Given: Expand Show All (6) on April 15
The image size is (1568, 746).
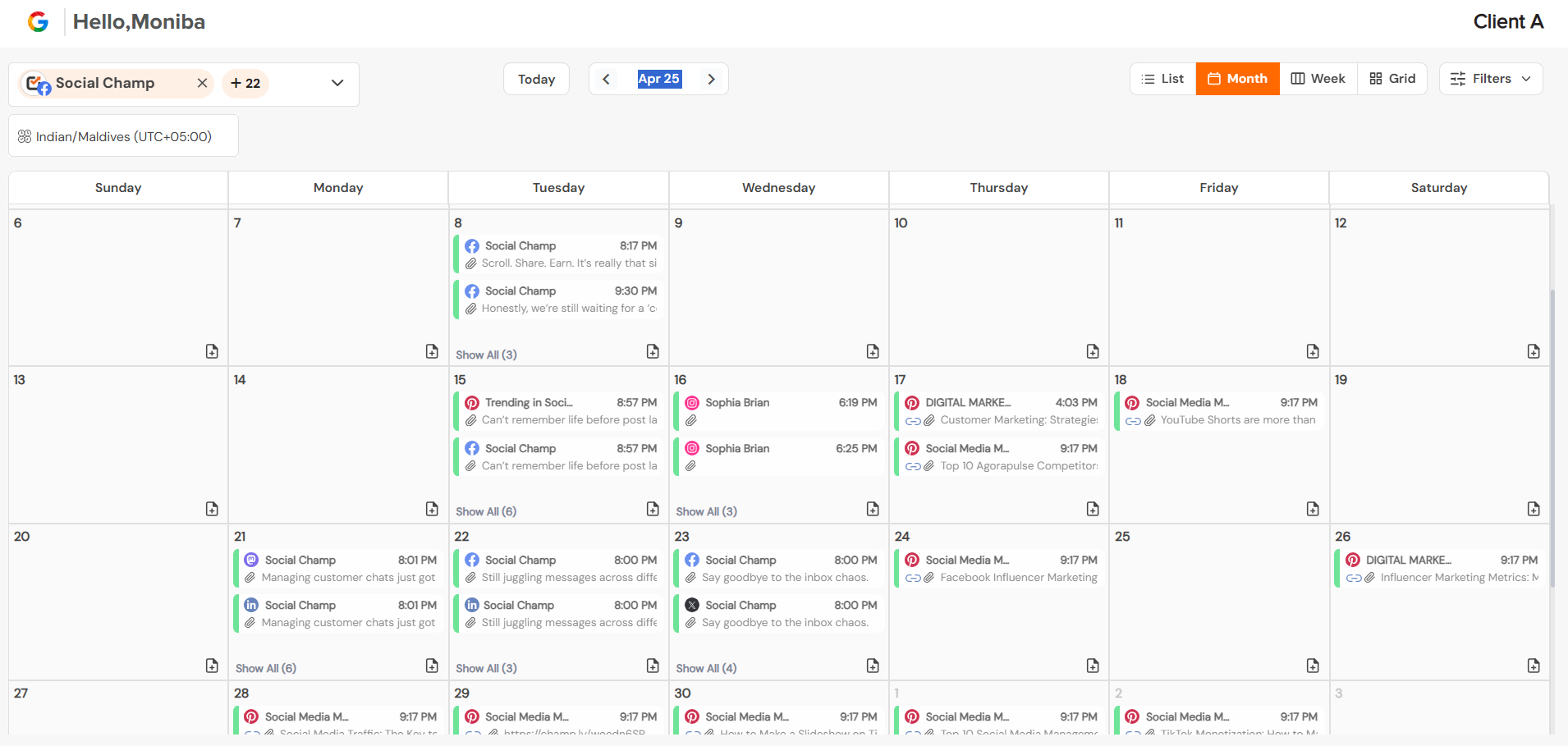Looking at the screenshot, I should (x=486, y=511).
